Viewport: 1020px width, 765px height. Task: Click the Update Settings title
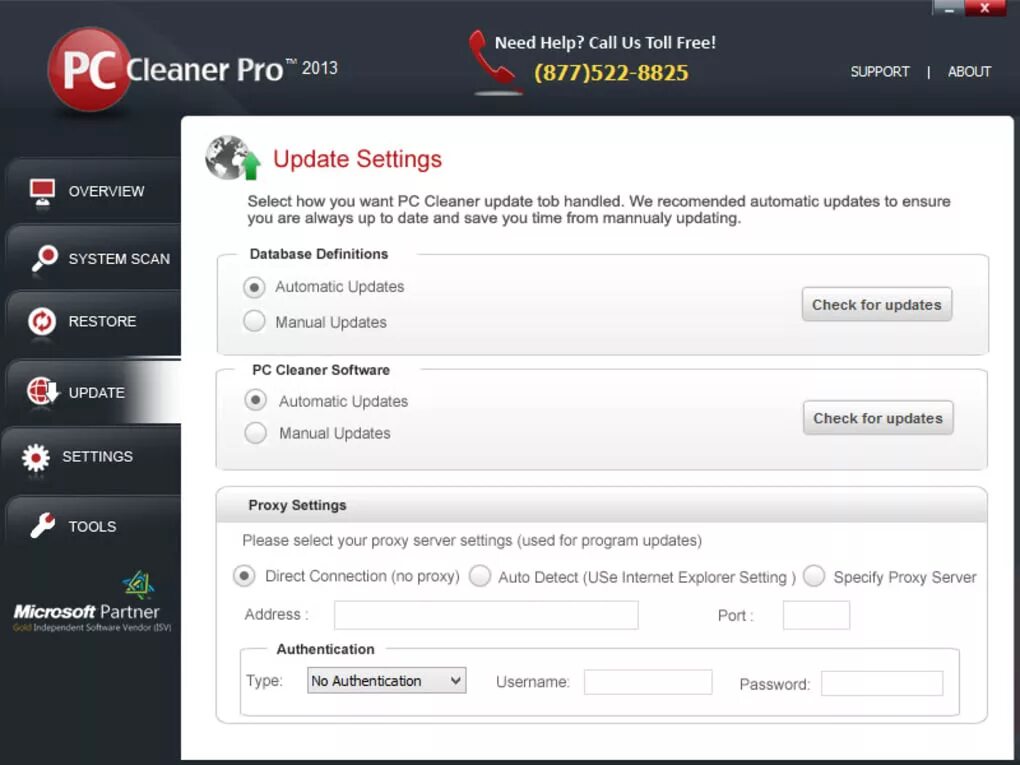point(357,159)
